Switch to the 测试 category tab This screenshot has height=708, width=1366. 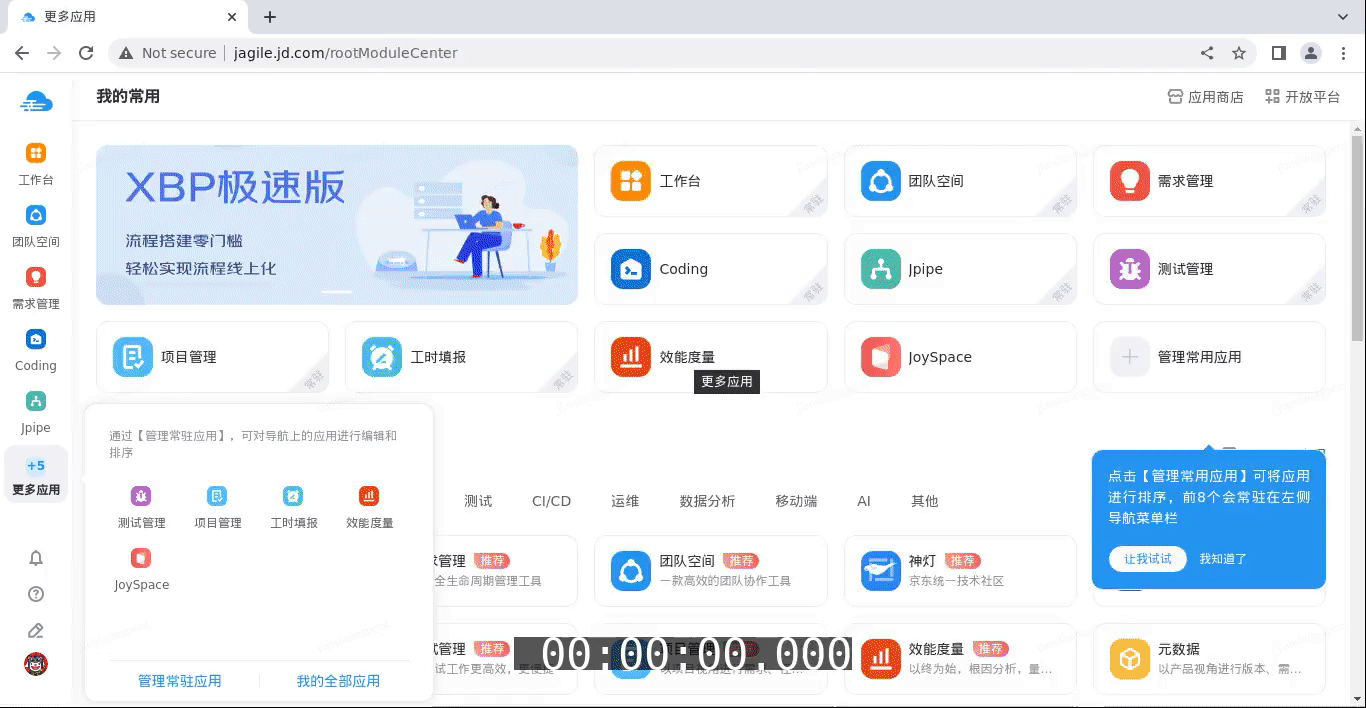[x=478, y=501]
